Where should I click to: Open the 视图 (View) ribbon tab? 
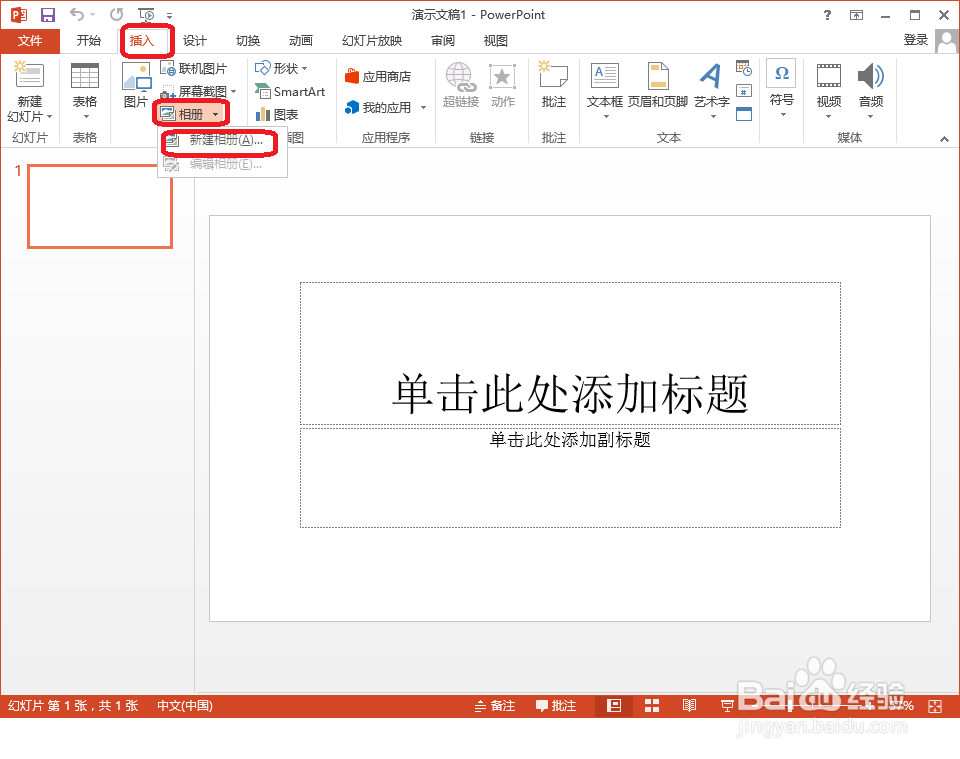(495, 41)
